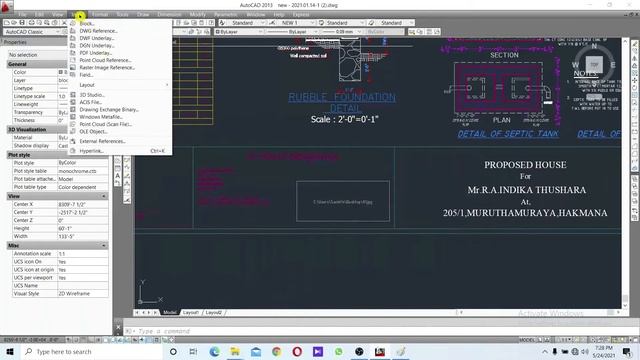The image size is (640, 360).
Task: Click the TOP face of the ViewCube
Action: [594, 64]
